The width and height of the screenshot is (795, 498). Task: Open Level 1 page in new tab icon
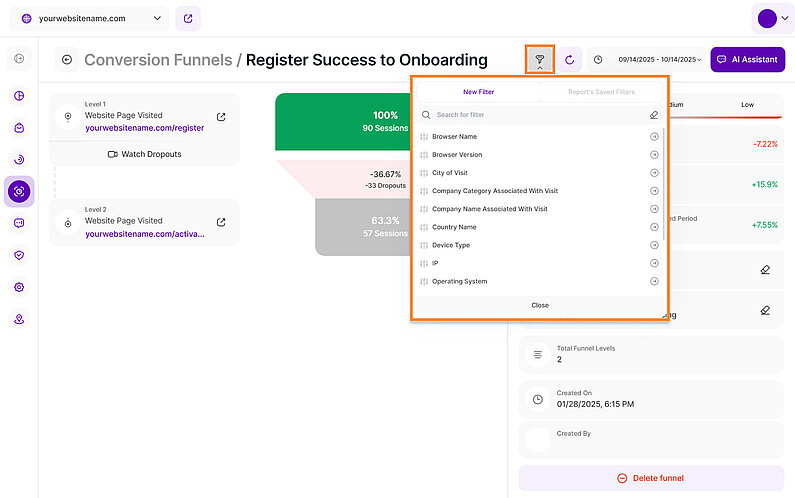pos(221,117)
